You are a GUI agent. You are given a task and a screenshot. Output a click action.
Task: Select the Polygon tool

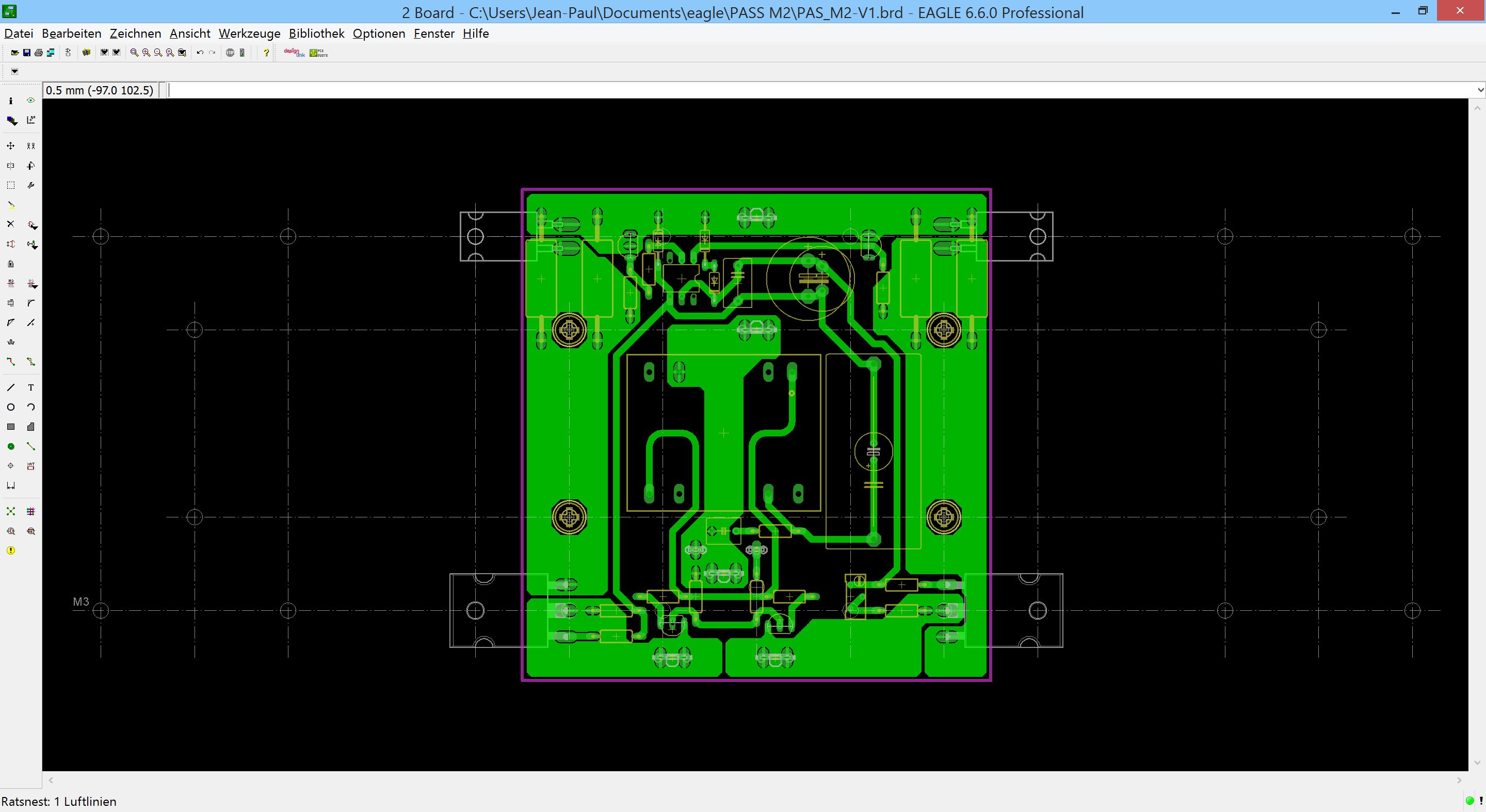tap(31, 427)
